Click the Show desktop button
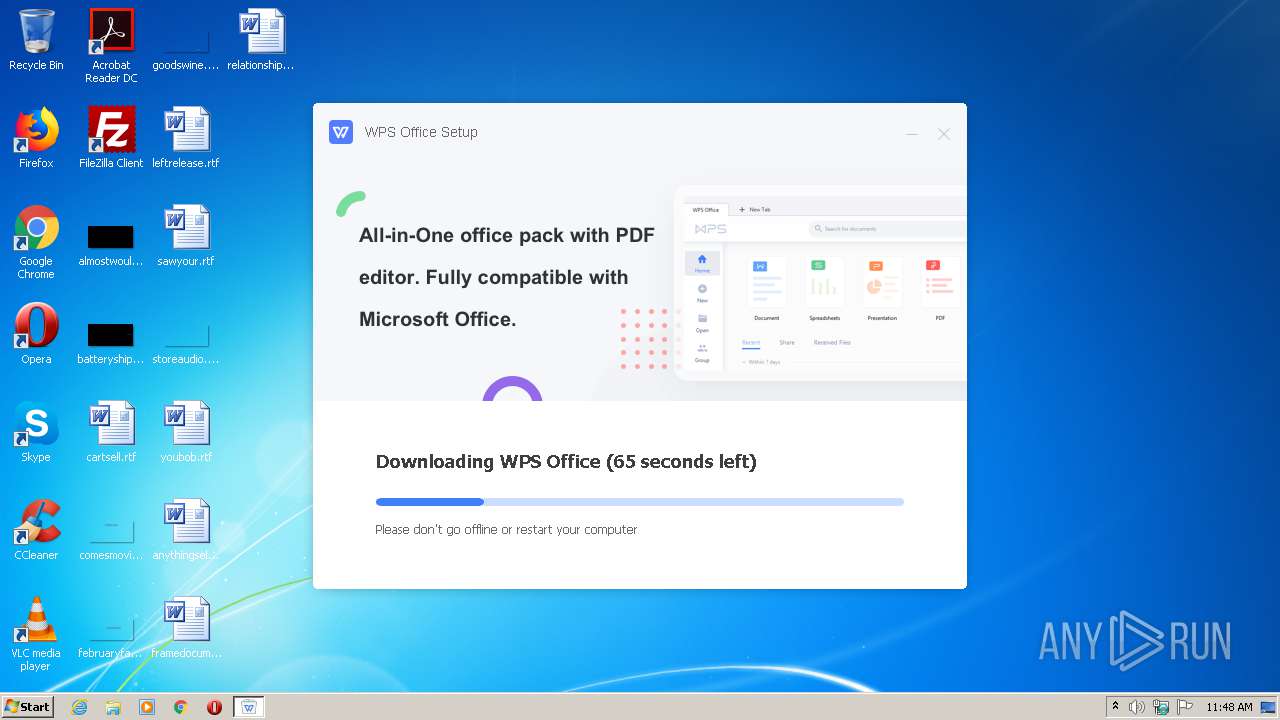 point(1268,707)
